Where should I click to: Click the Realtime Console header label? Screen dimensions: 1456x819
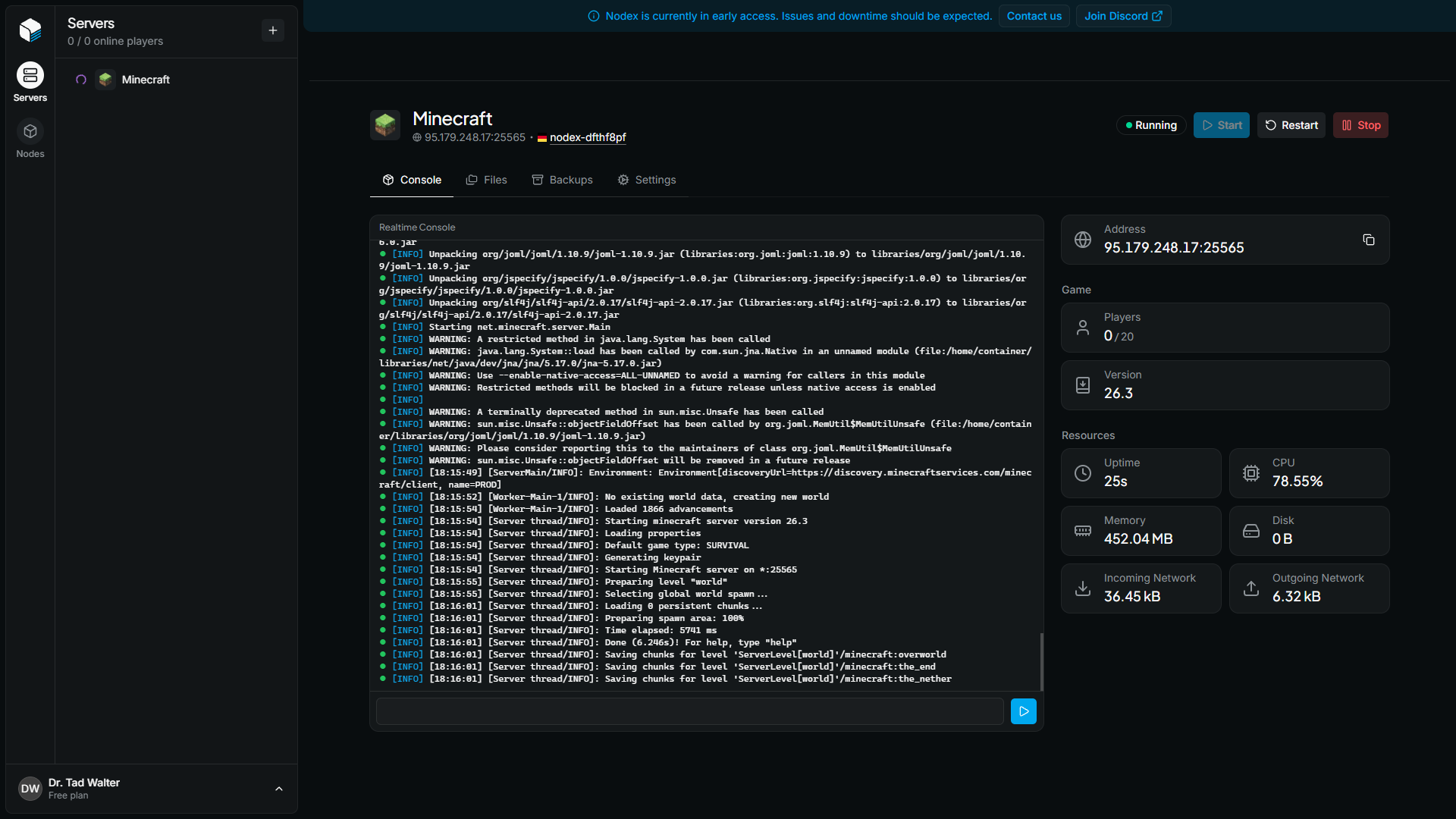(417, 227)
